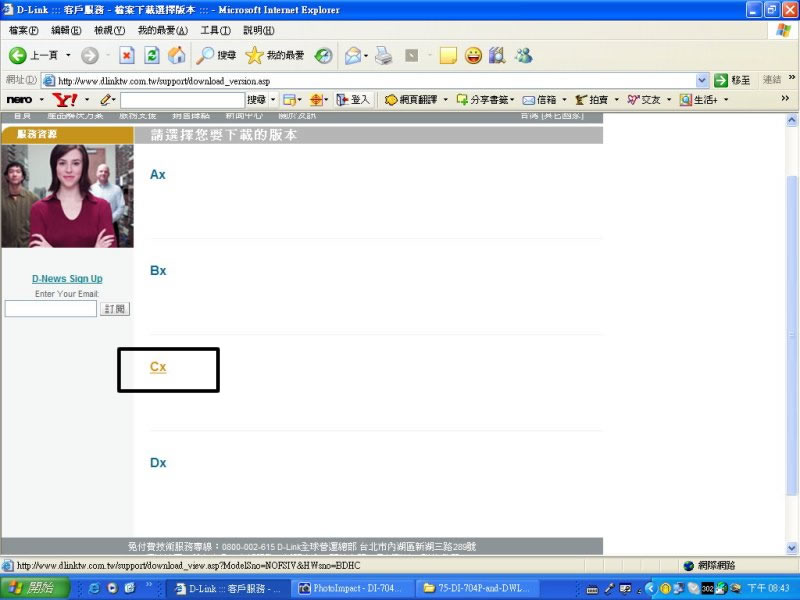Expand the Yahoo 搜尋 search dropdown
This screenshot has width=800, height=600.
273,99
